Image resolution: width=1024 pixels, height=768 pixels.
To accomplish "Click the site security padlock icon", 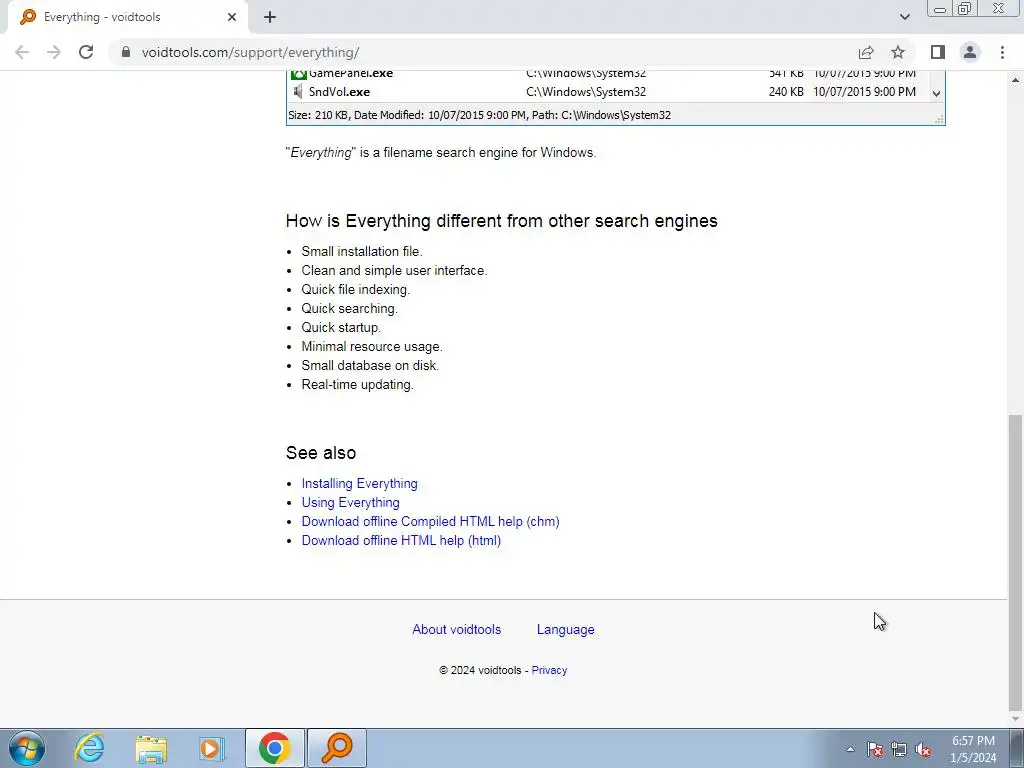I will (126, 52).
